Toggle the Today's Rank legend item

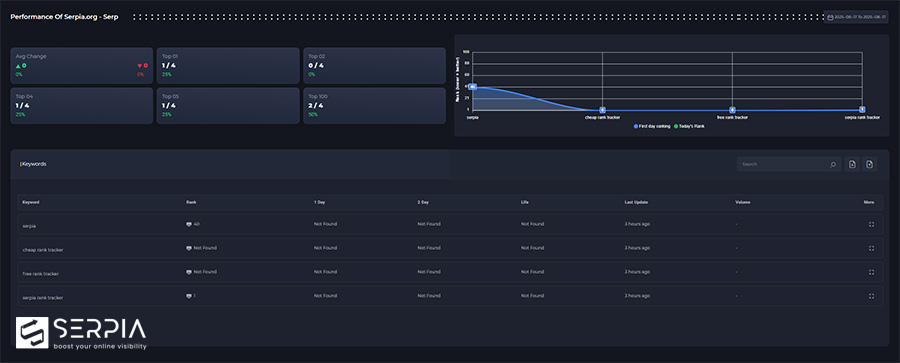(x=689, y=126)
